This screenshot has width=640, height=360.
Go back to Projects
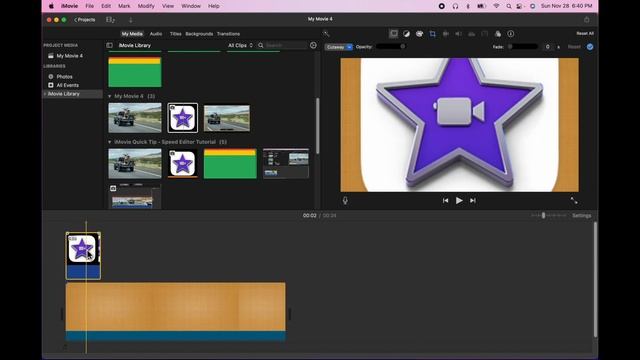pos(84,20)
